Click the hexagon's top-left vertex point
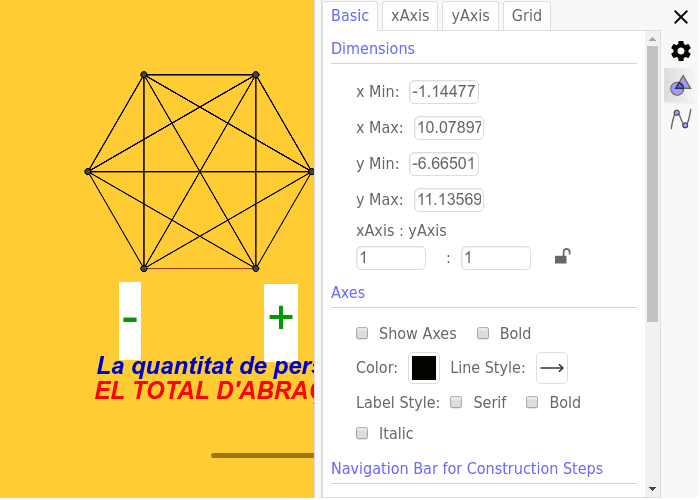 (x=144, y=75)
